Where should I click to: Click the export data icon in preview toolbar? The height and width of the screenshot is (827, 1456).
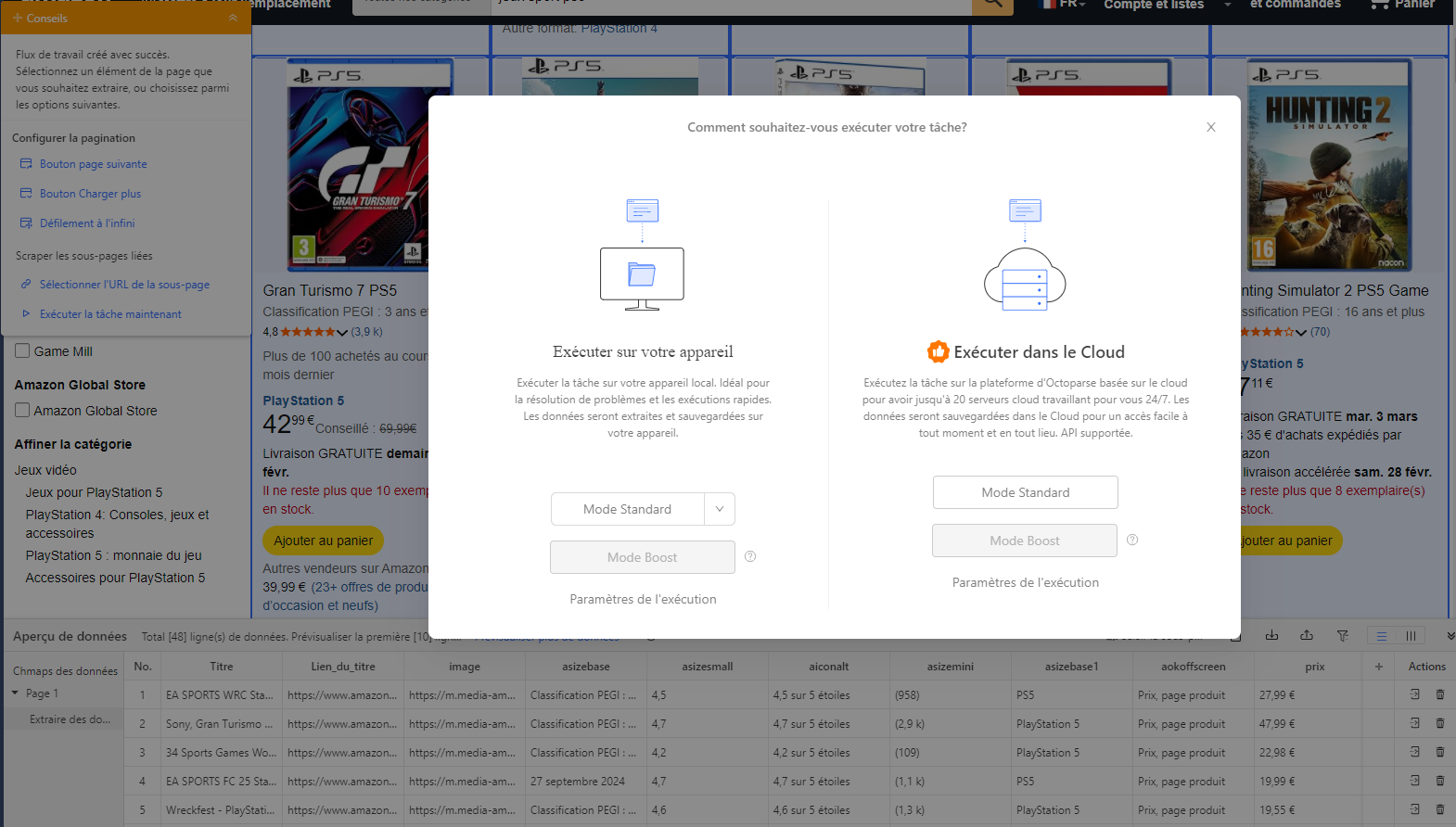click(1307, 635)
